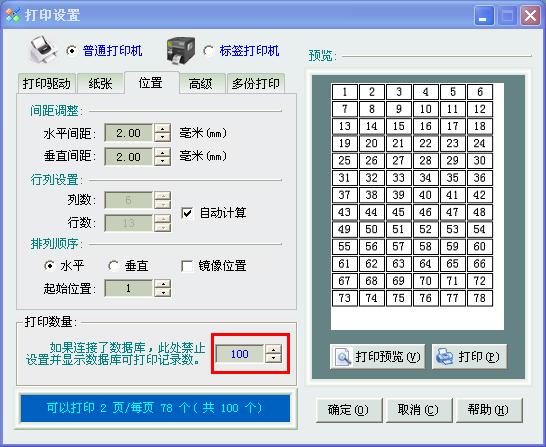Click the magnifier icon on 打印预览 button
546x447 pixels.
tap(342, 356)
